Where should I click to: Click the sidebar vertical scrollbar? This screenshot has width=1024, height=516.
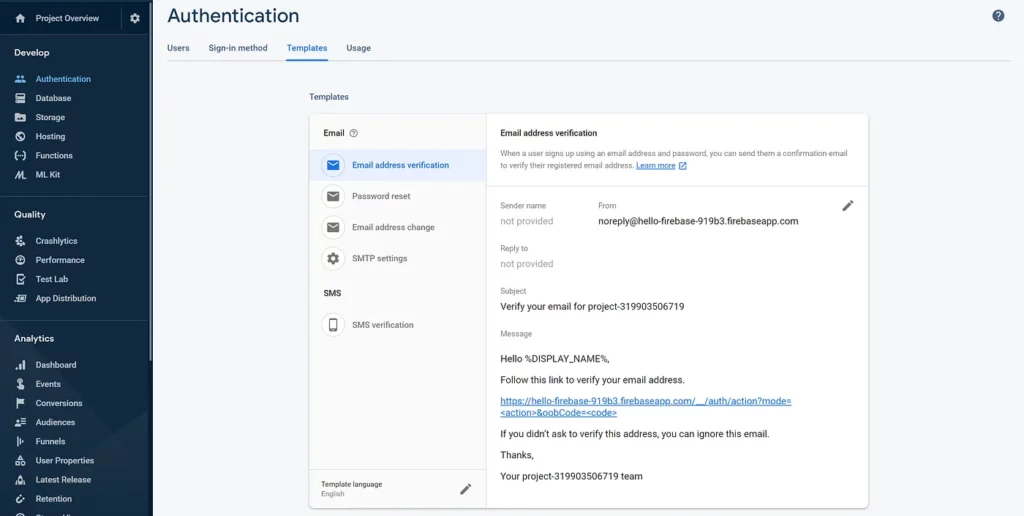[x=151, y=180]
